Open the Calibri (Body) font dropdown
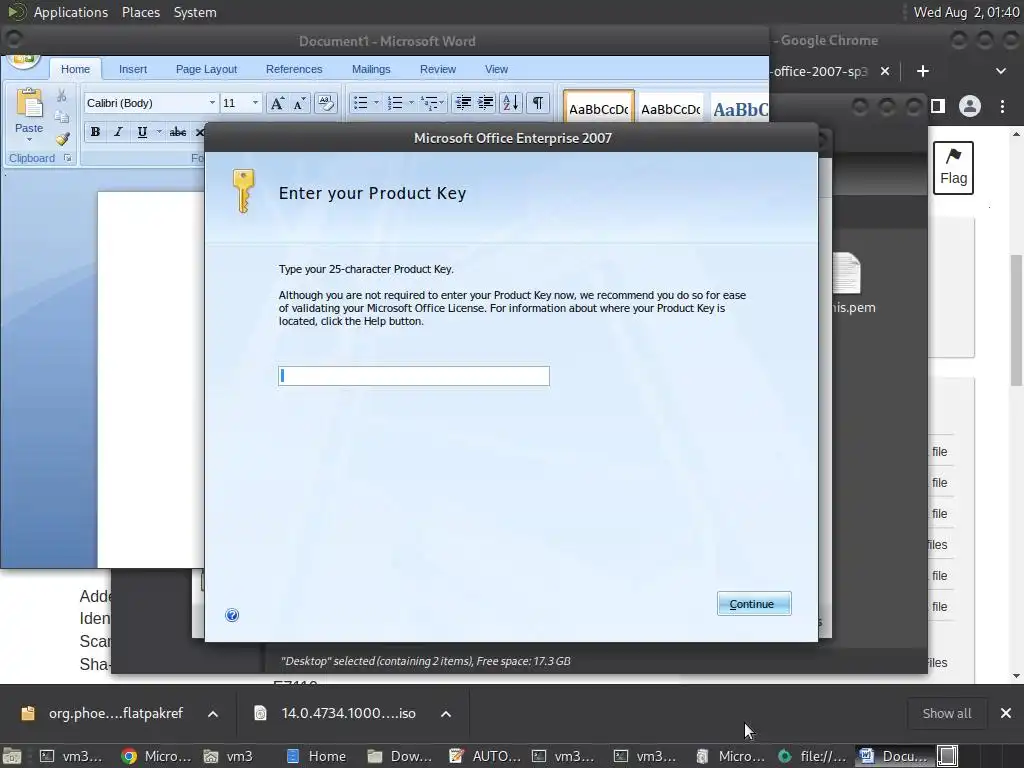 pos(212,103)
